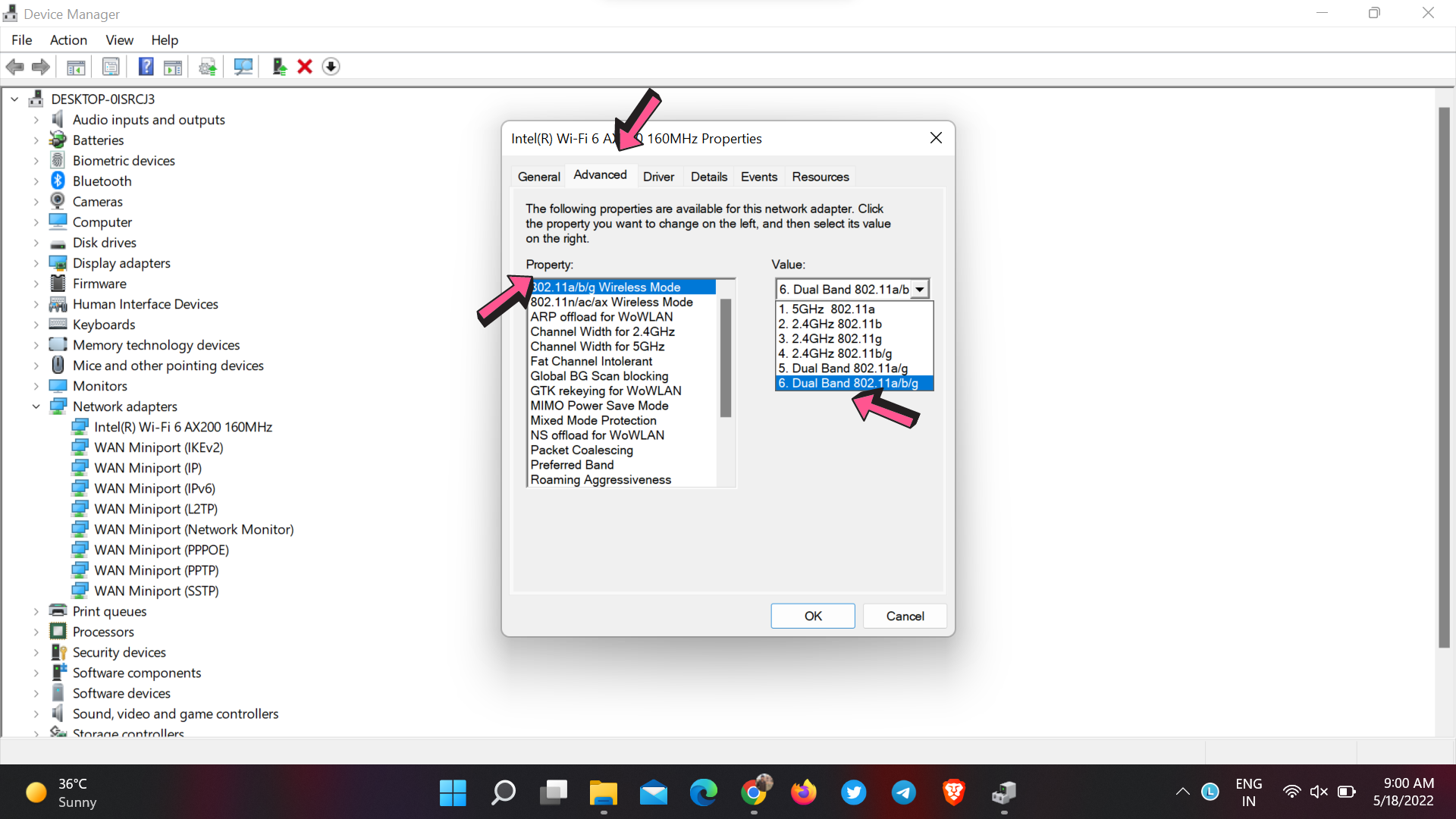
Task: Select 802.11n/ac/ax Wireless Mode property
Action: 612,302
